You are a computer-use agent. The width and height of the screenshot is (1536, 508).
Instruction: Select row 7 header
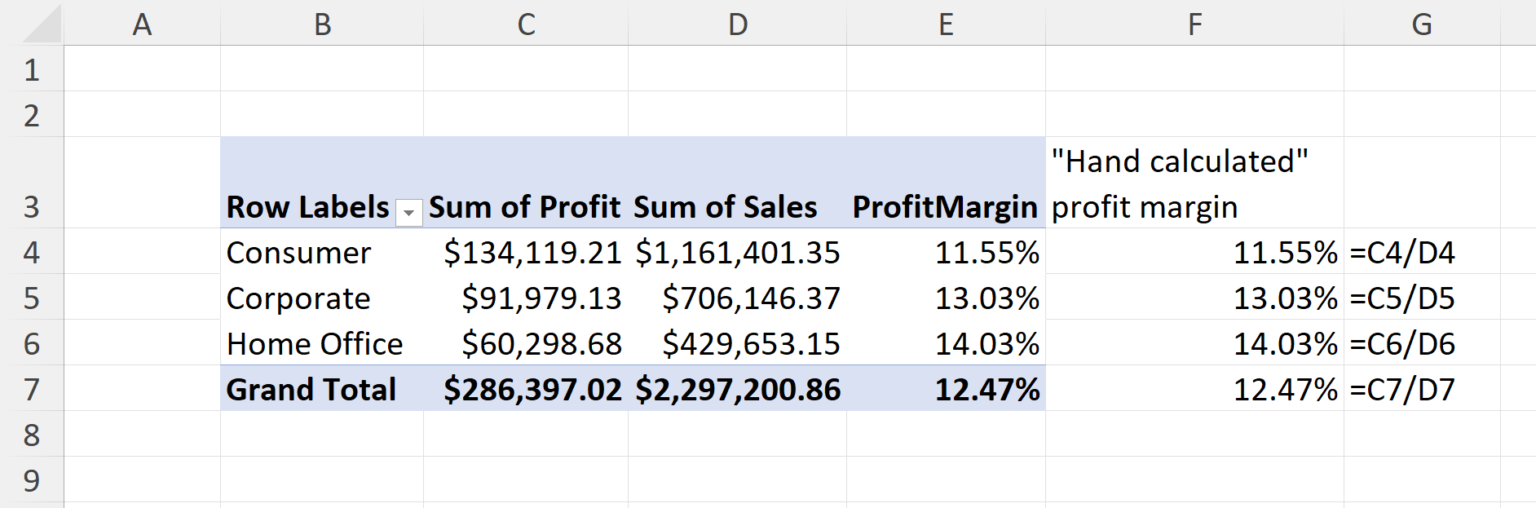coord(31,389)
